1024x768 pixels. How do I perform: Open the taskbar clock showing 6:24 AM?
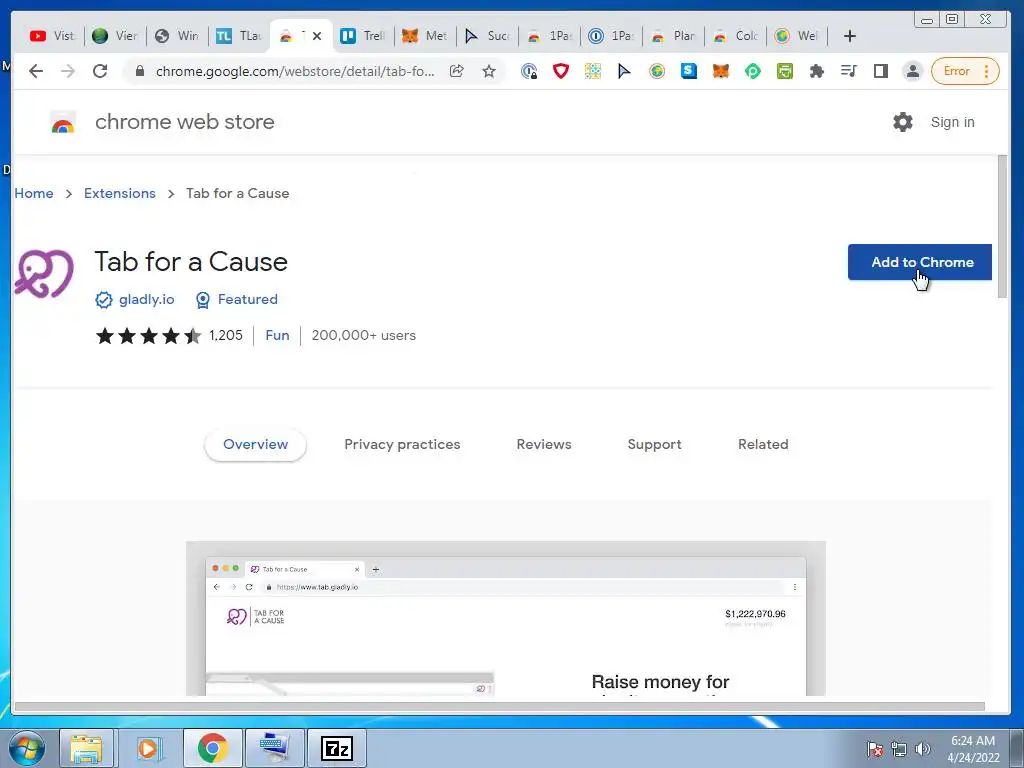pos(973,749)
